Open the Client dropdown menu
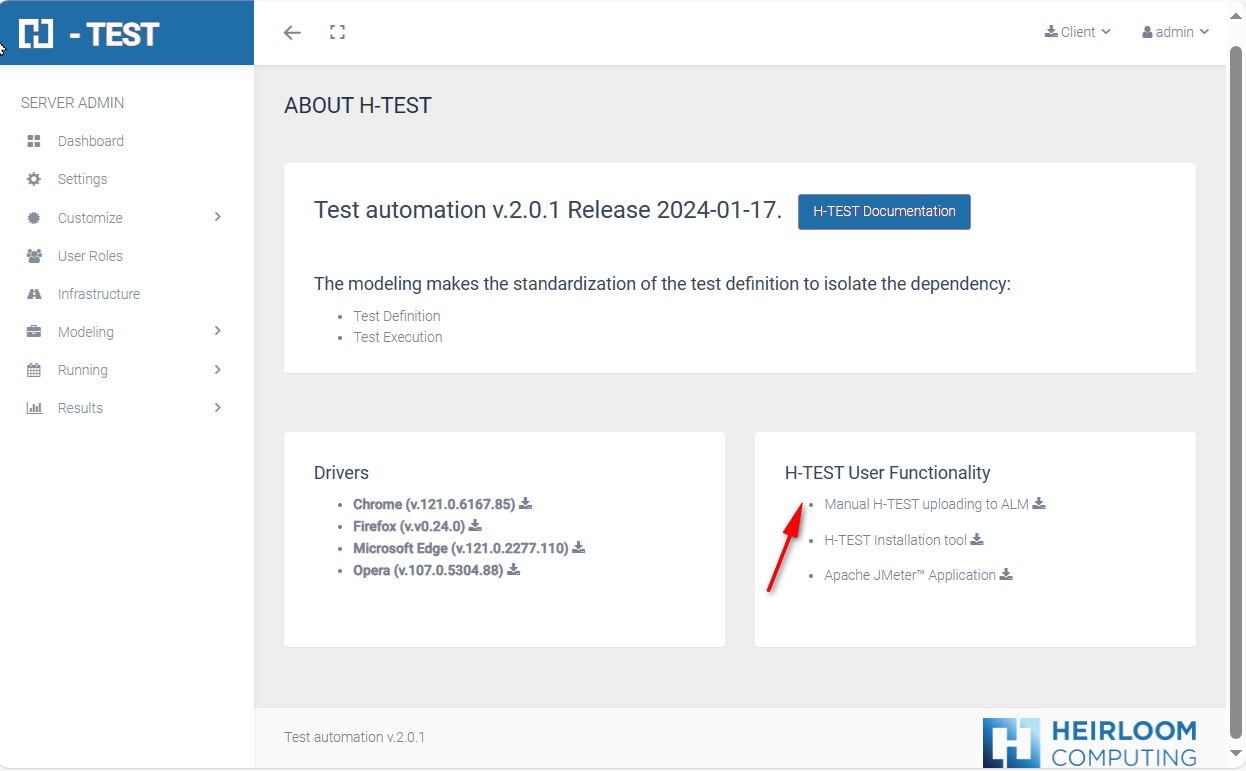This screenshot has width=1246, height=771. pos(1077,32)
